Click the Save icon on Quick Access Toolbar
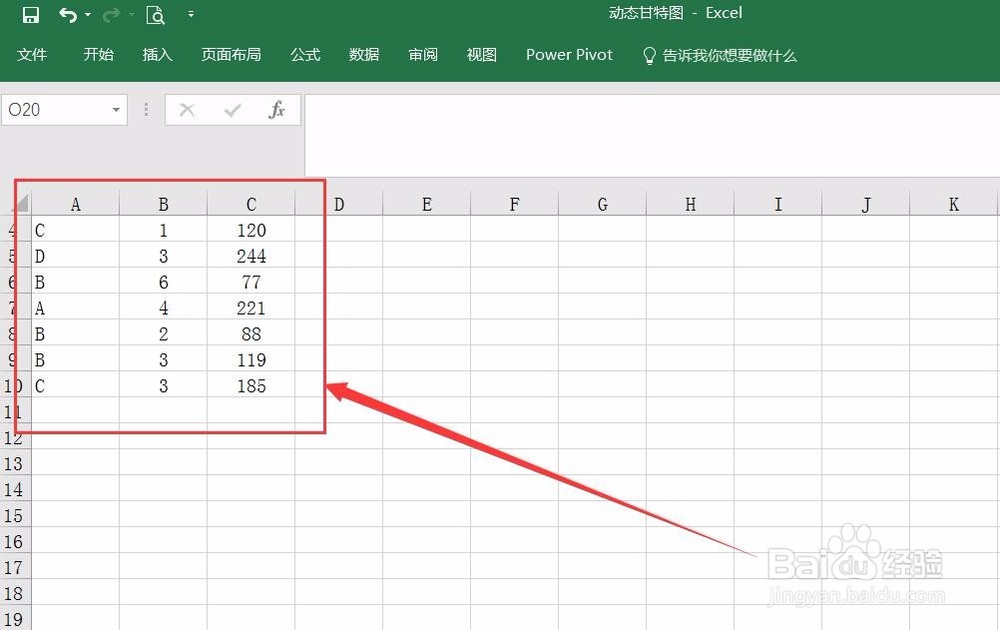1000x630 pixels. coord(30,13)
